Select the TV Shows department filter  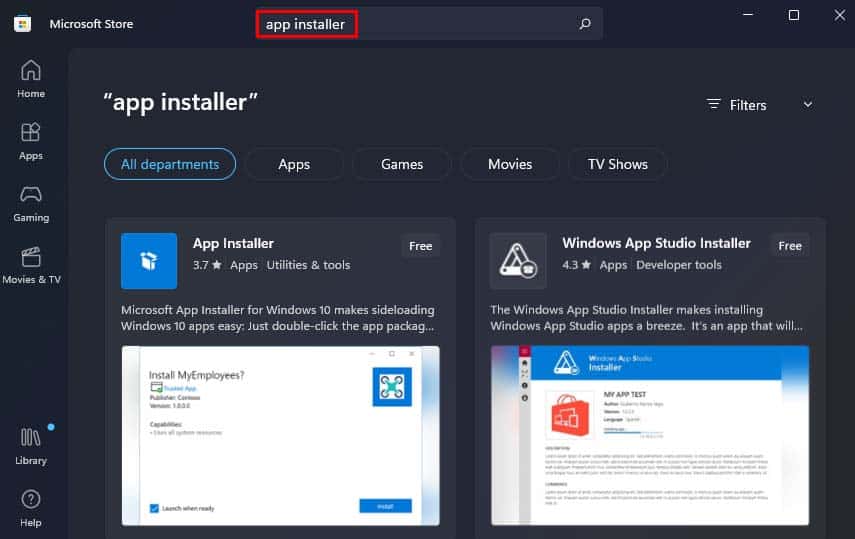[617, 164]
